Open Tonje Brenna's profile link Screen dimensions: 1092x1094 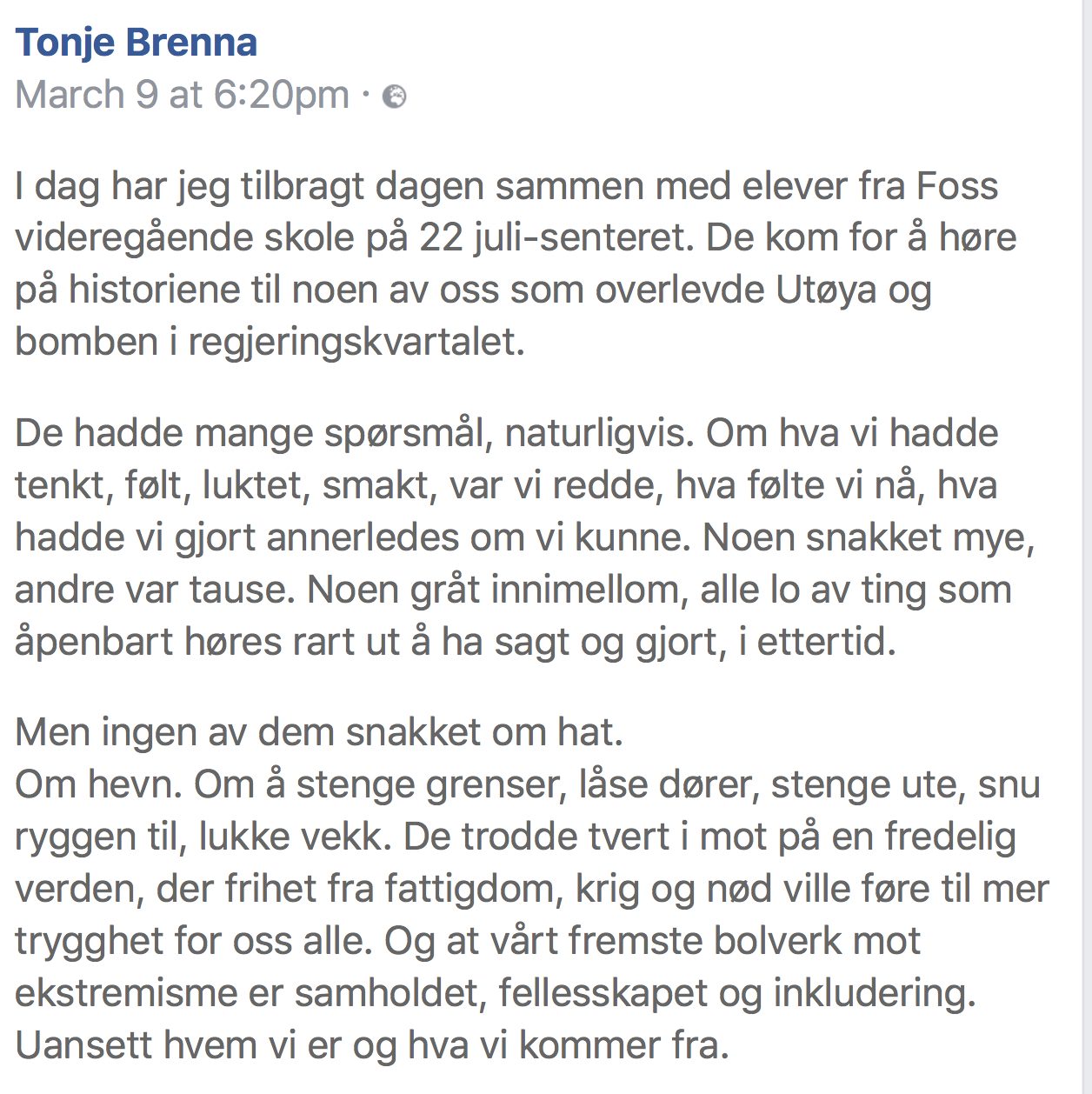136,43
